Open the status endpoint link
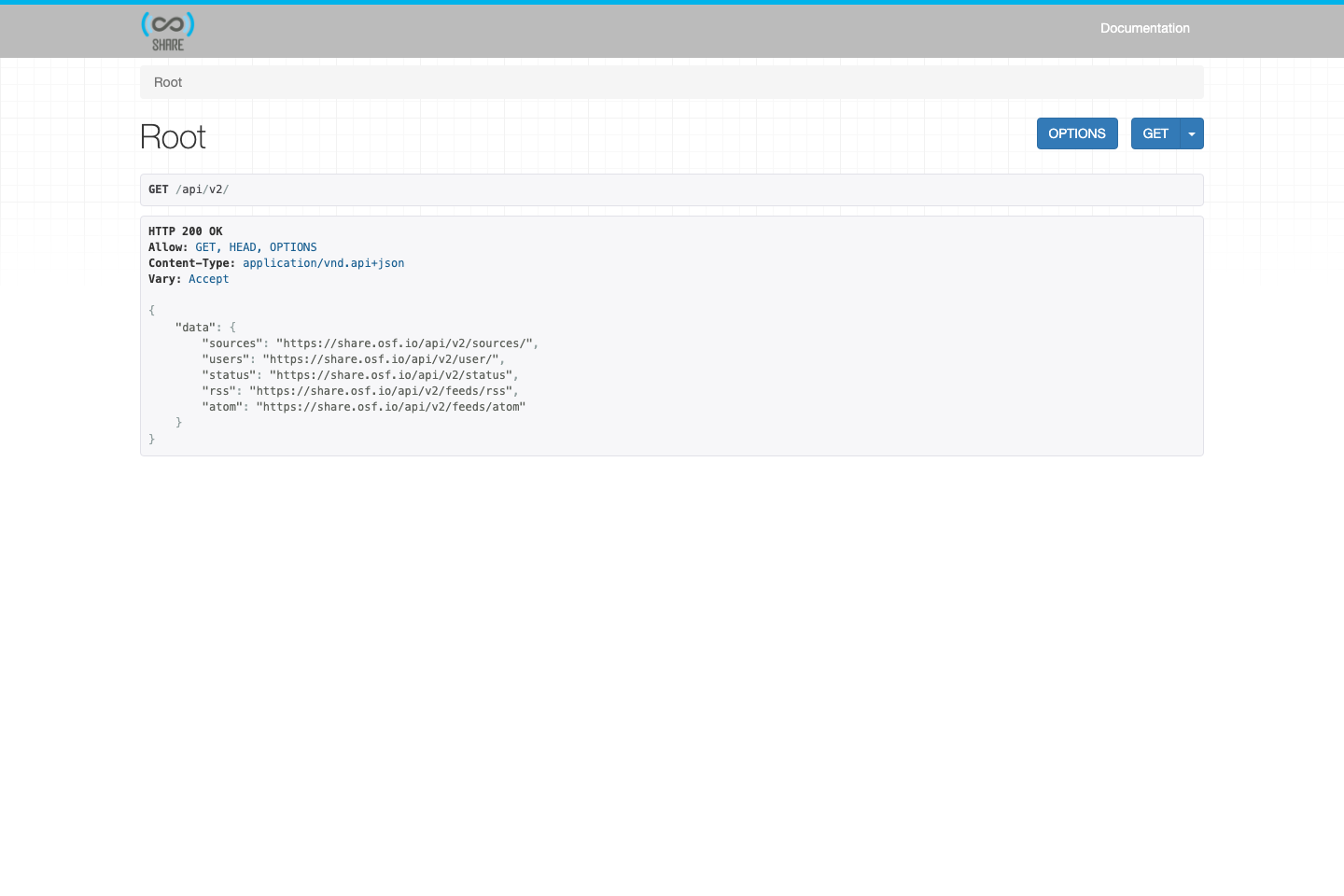 pos(390,374)
